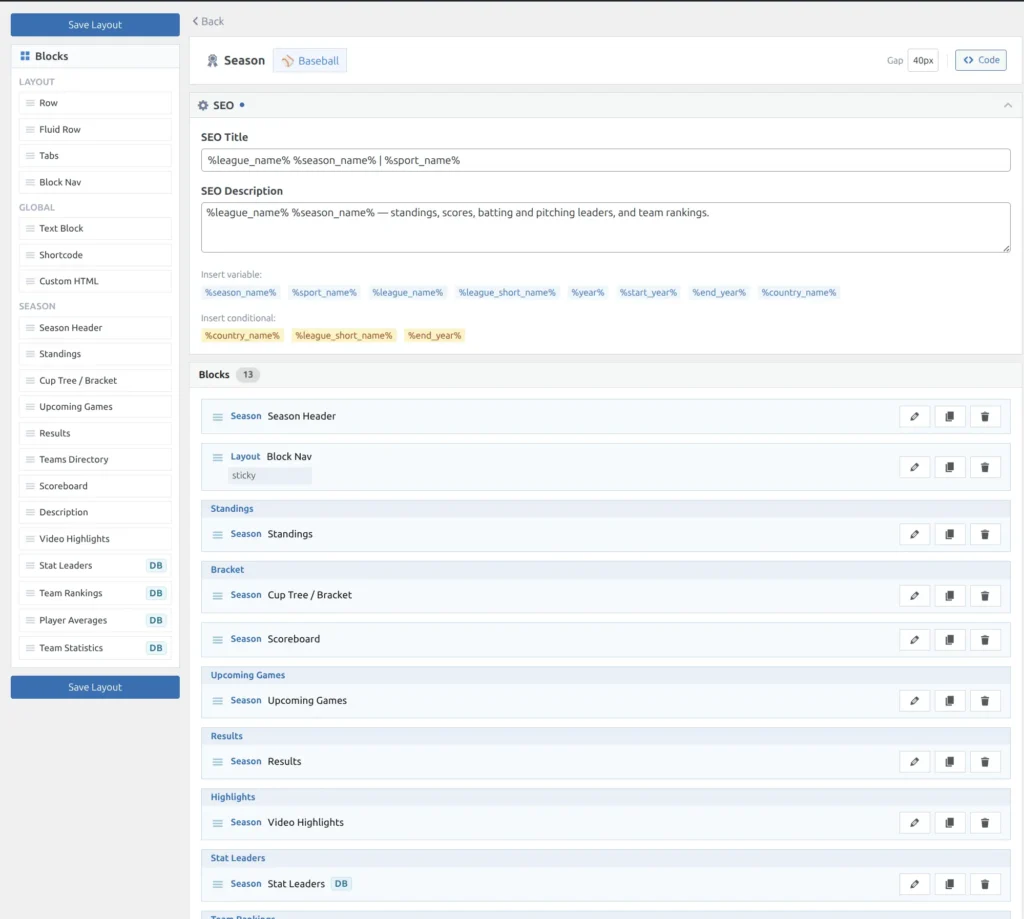Screen dimensions: 1024x919
Task: Duplicate the Upcoming Games block
Action: (950, 701)
